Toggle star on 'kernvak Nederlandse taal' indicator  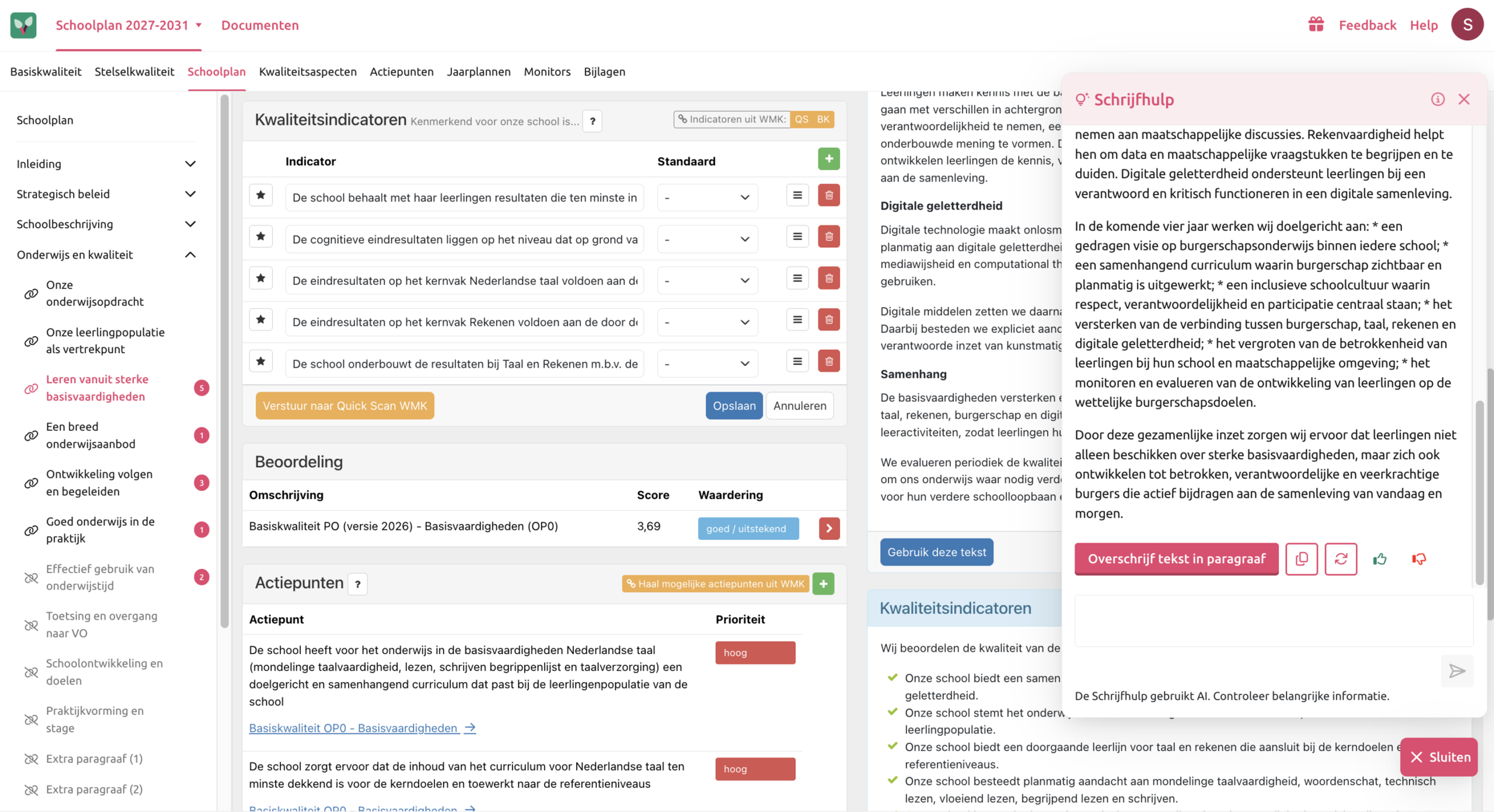[x=261, y=278]
